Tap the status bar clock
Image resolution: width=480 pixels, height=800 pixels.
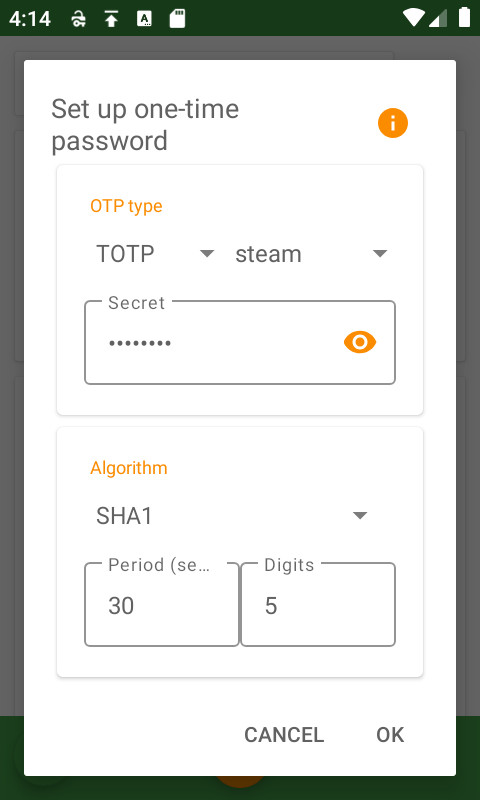30,19
